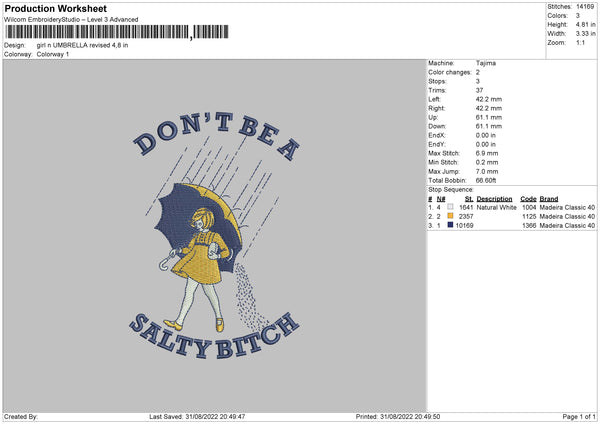600x424 pixels.
Task: Click the thread code 1004
Action: pos(529,207)
